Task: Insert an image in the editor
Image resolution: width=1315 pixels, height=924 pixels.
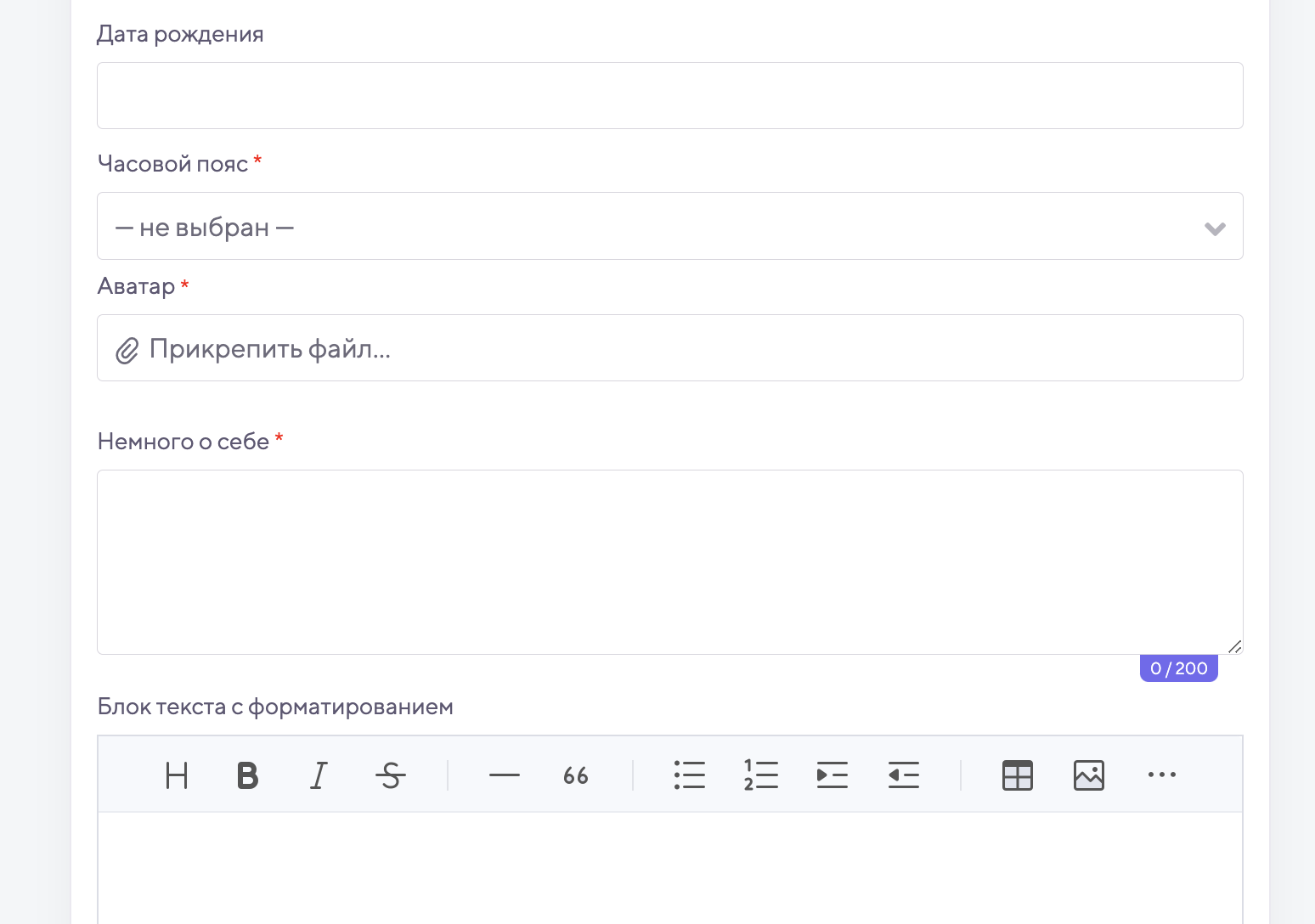Action: [1089, 775]
